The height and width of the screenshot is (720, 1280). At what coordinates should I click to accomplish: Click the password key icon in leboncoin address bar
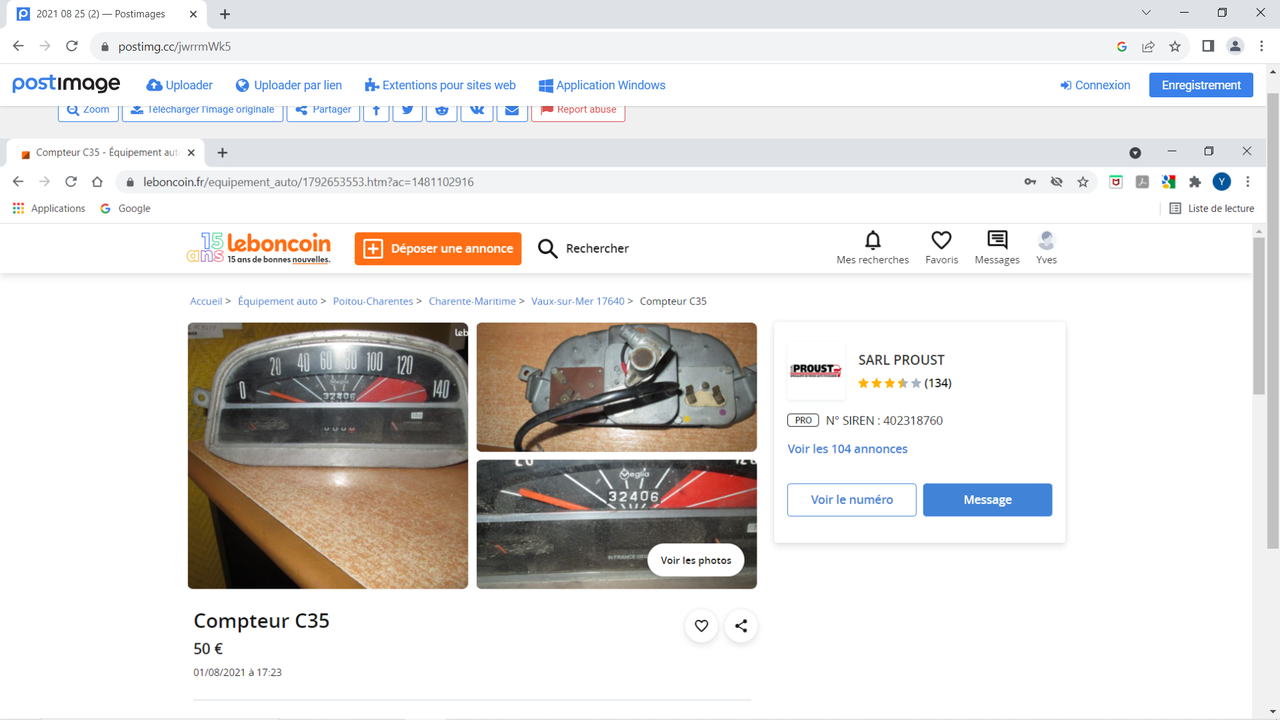point(1030,182)
